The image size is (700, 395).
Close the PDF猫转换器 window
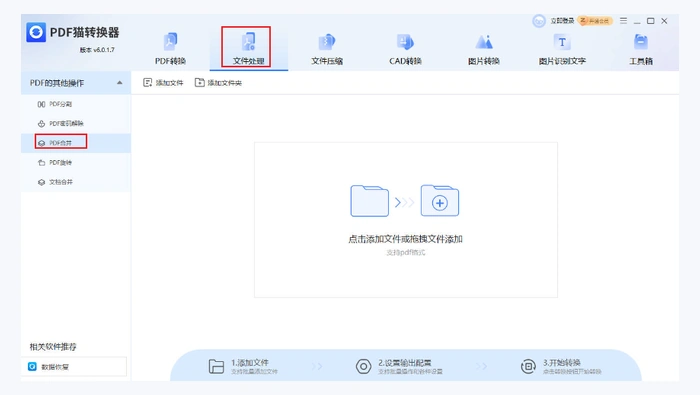(x=664, y=21)
